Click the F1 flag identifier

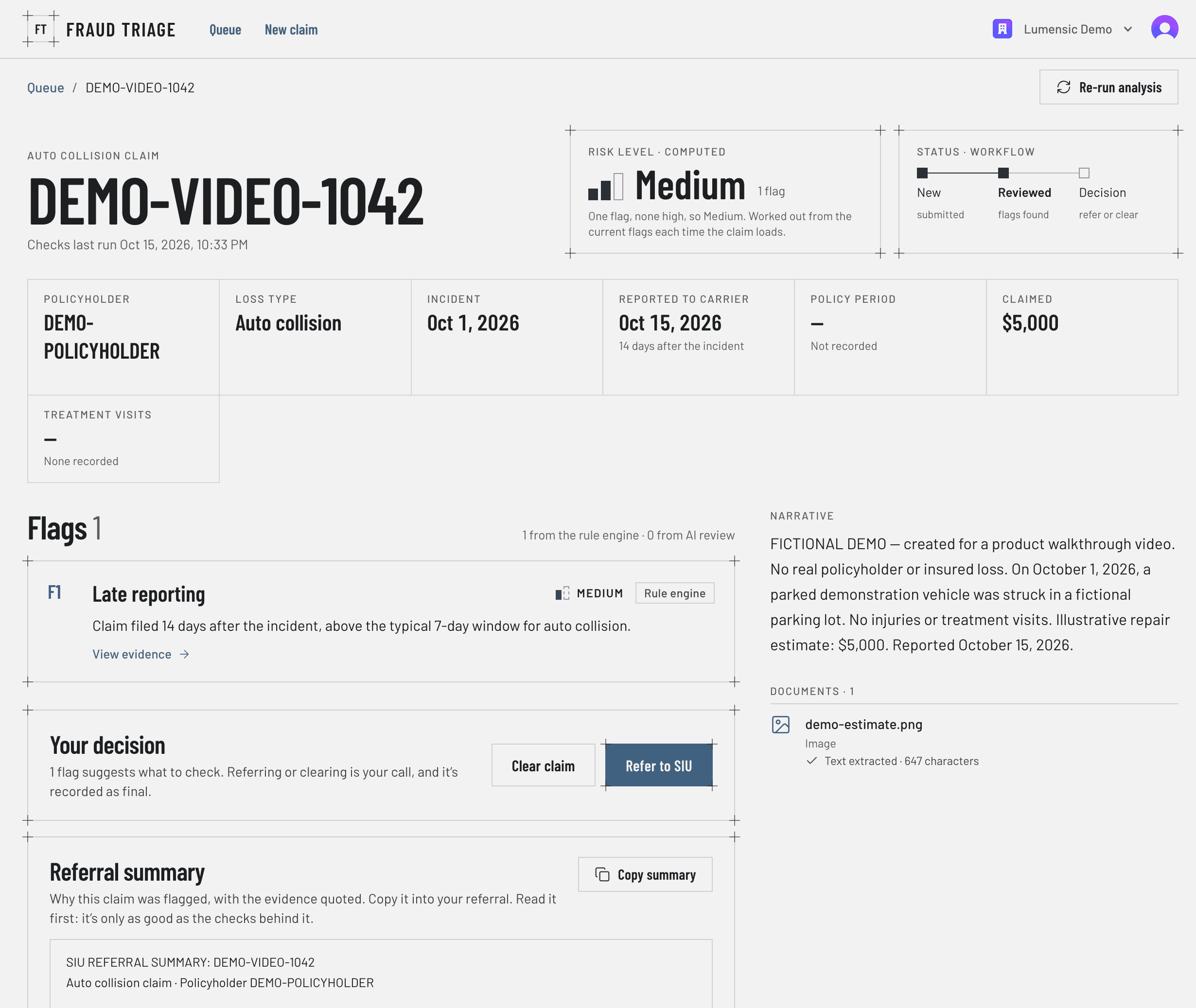(54, 592)
